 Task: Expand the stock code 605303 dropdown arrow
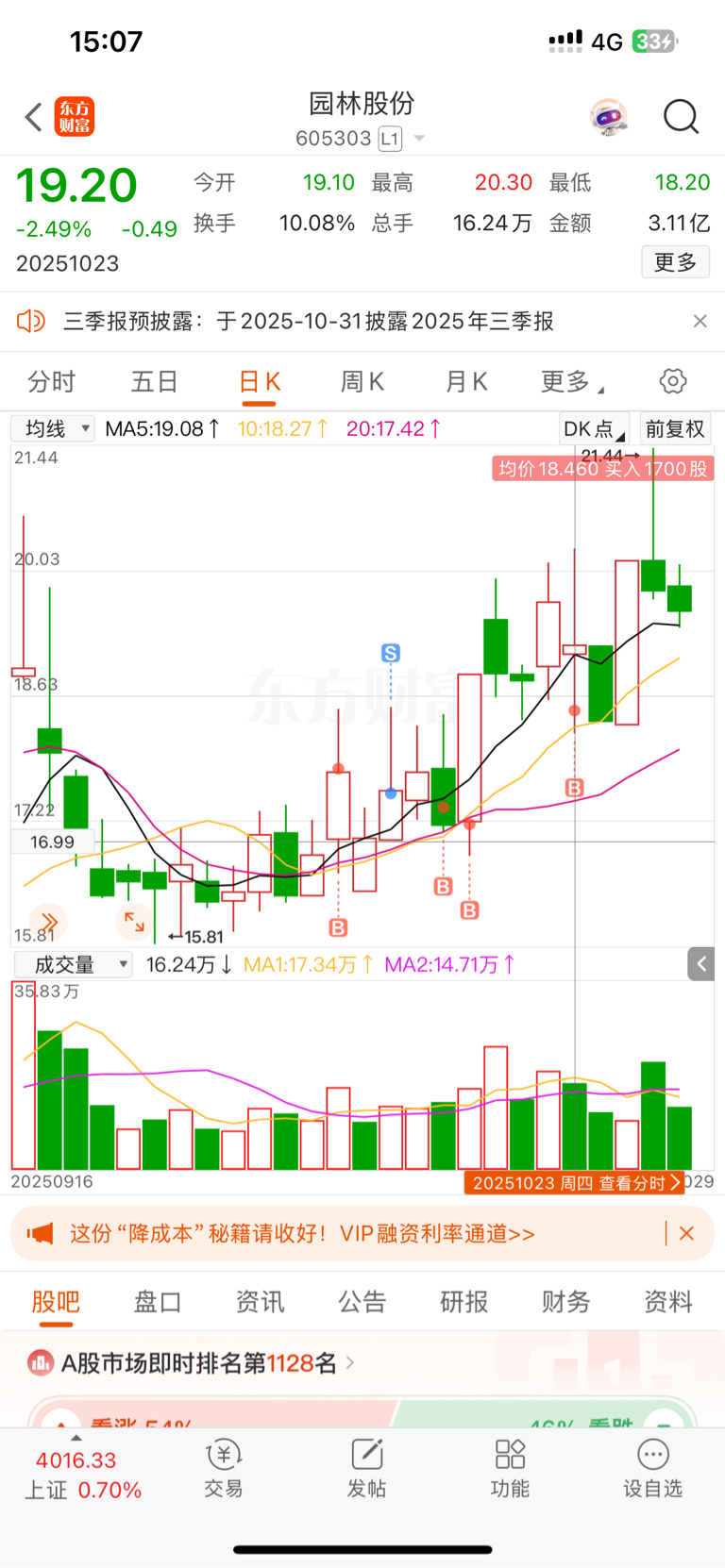[x=419, y=139]
